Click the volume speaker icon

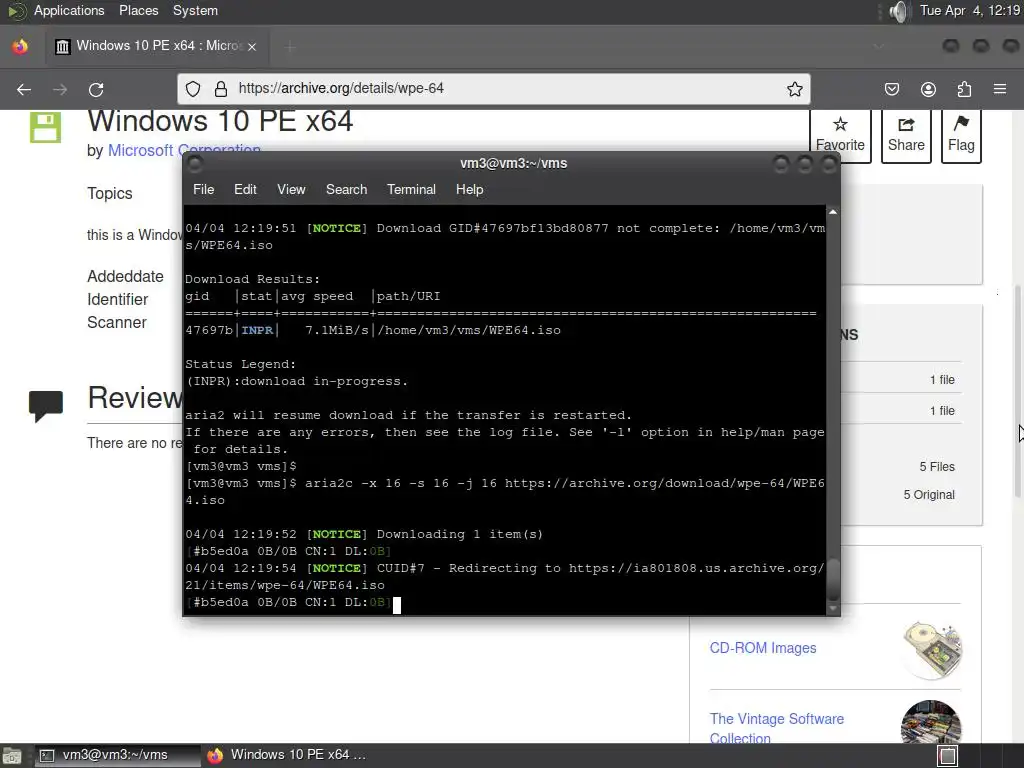tap(899, 11)
